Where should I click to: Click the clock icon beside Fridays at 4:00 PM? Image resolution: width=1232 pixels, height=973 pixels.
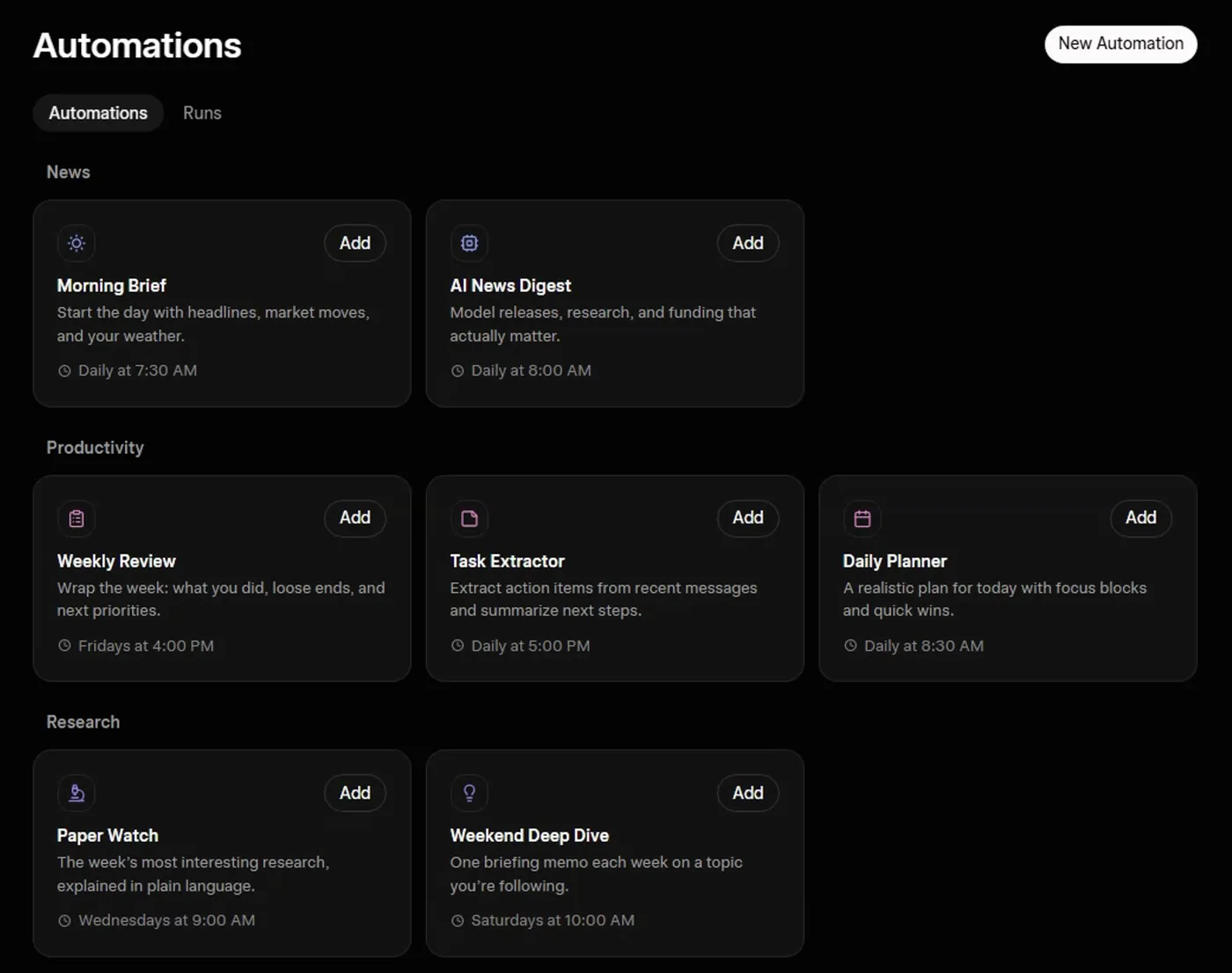pyautogui.click(x=64, y=646)
